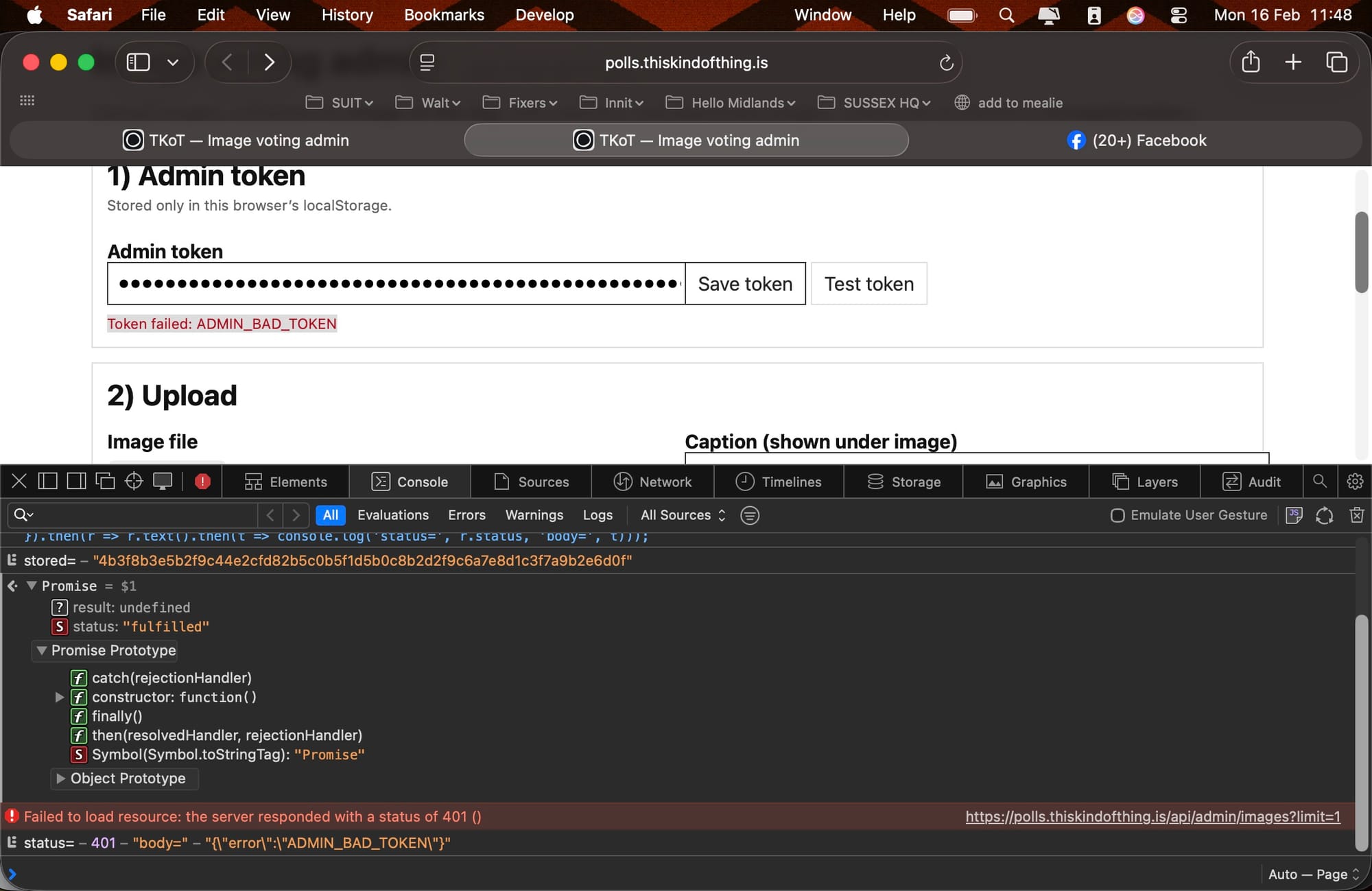The height and width of the screenshot is (891, 1372).
Task: Click the inspector settings gear icon
Action: pyautogui.click(x=1354, y=482)
